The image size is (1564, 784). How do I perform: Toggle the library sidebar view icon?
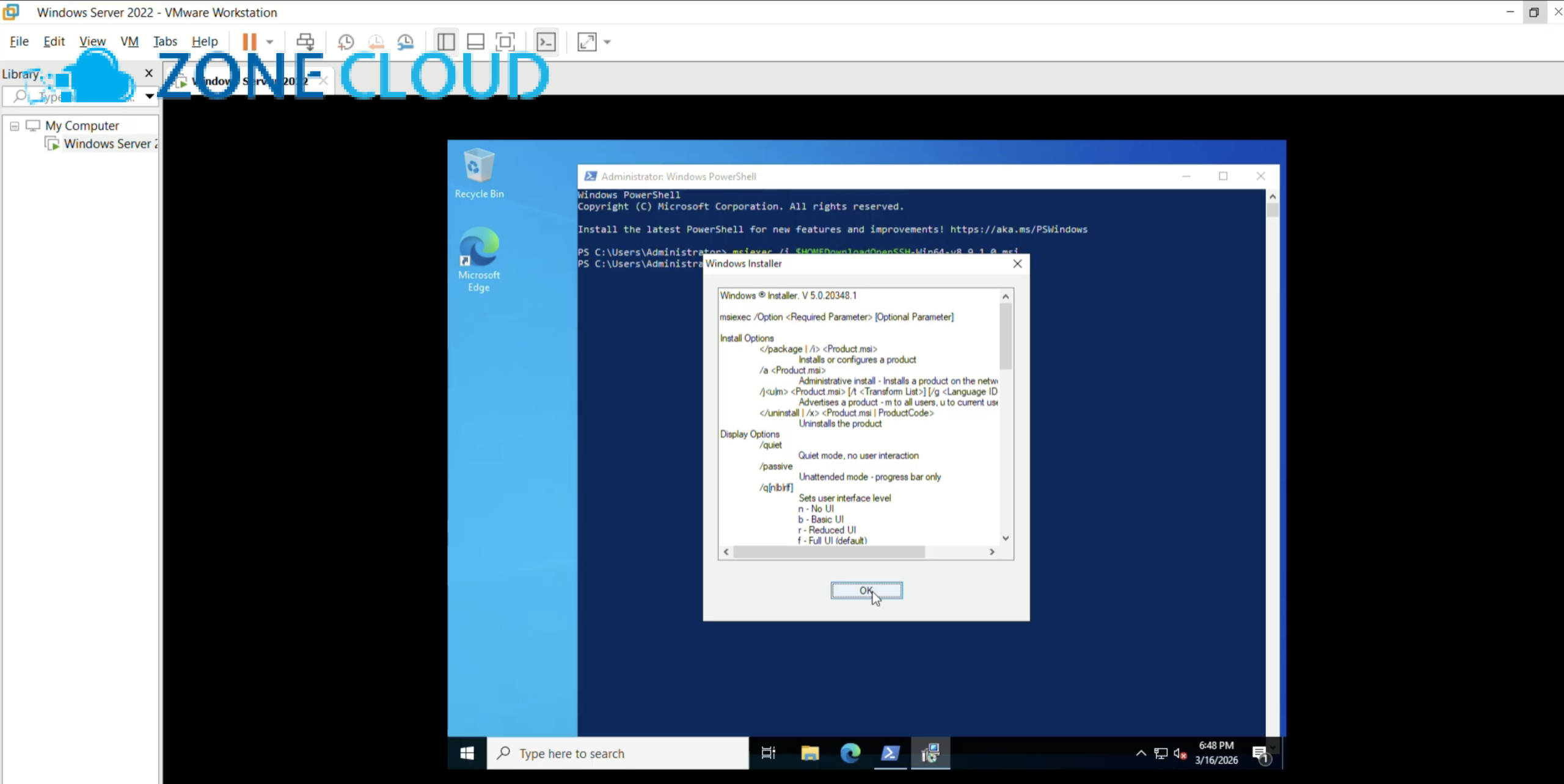pyautogui.click(x=446, y=42)
